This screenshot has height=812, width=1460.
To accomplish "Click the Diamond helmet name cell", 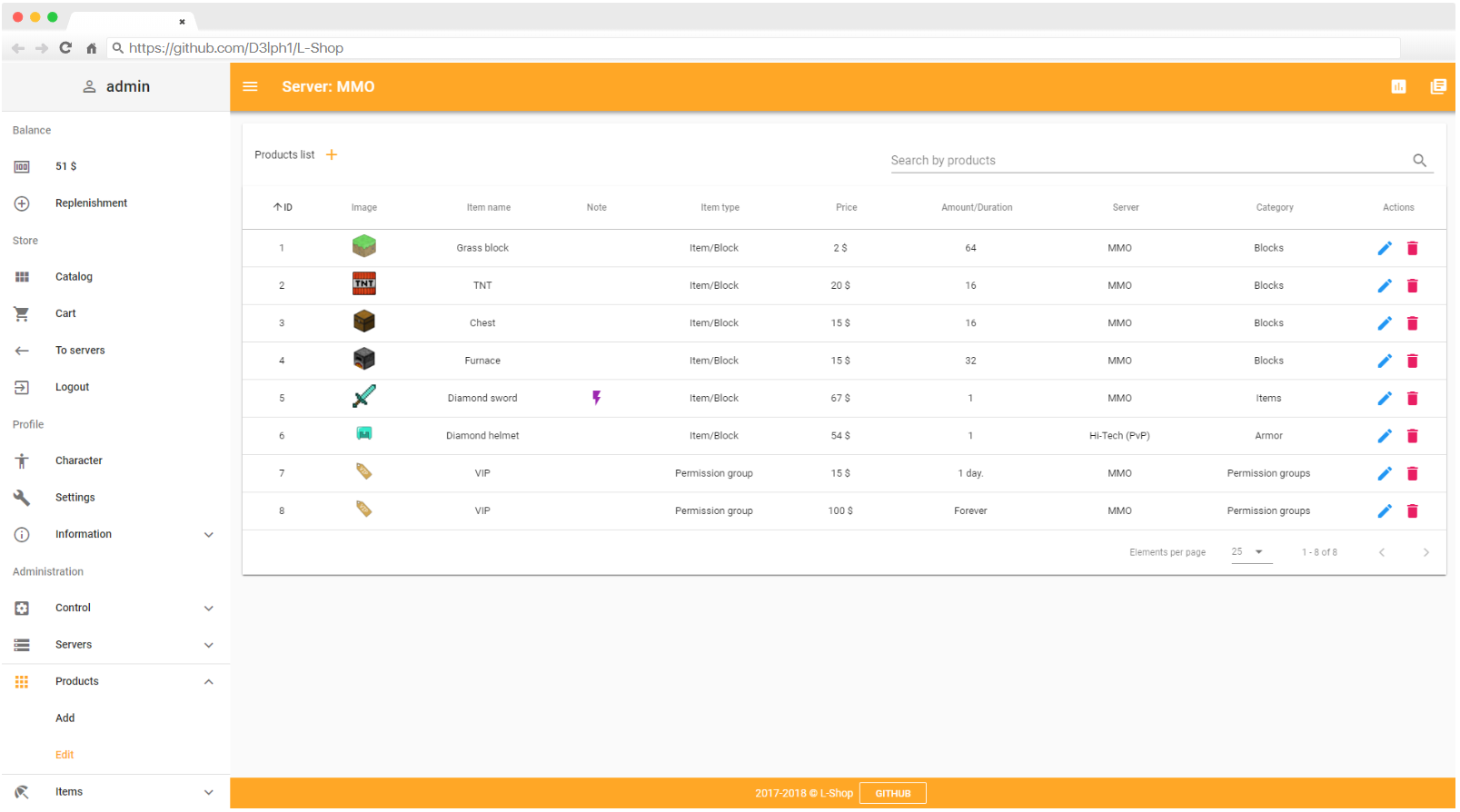I will coord(482,436).
